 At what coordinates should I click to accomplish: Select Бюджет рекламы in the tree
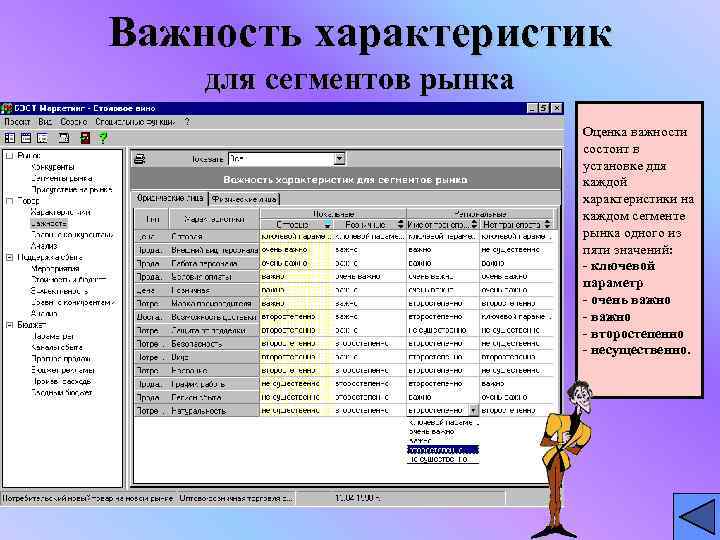(x=62, y=370)
